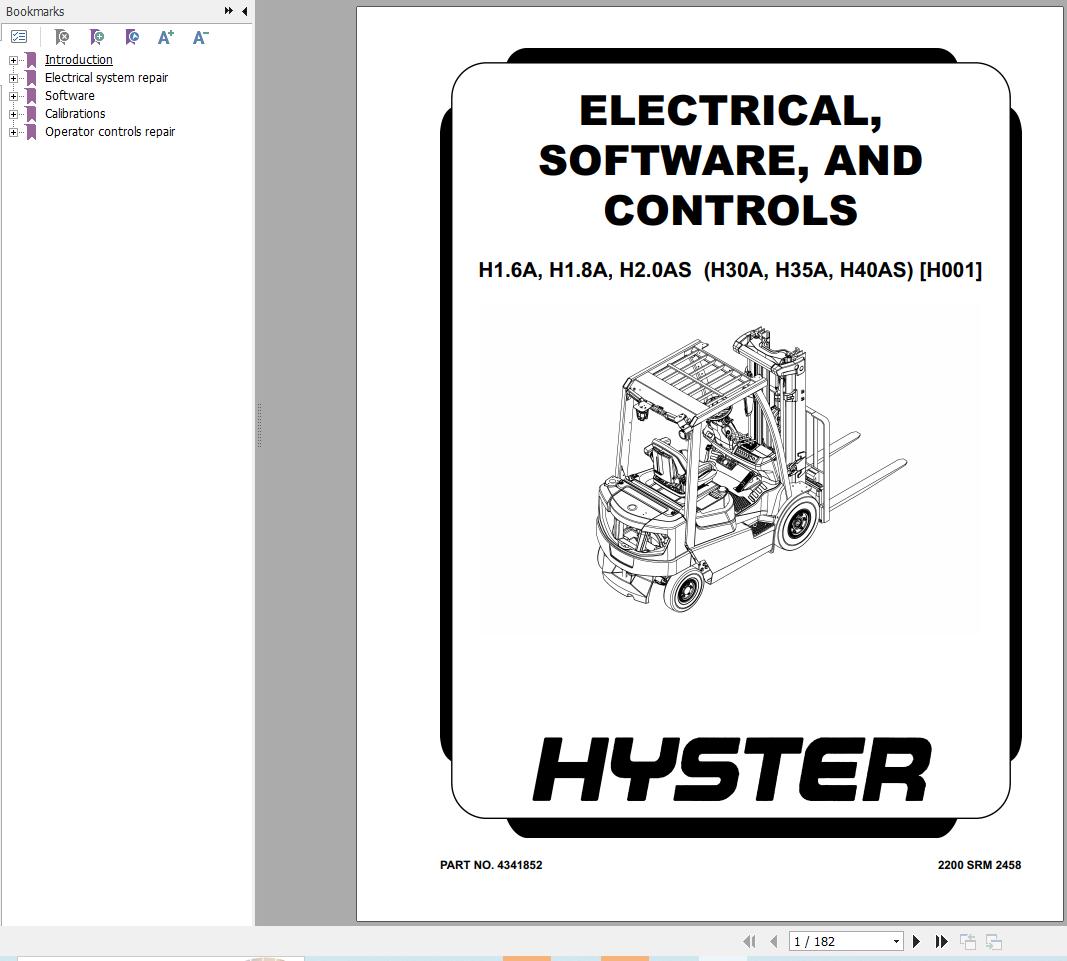Go to the next page
This screenshot has width=1067, height=961.
click(916, 942)
